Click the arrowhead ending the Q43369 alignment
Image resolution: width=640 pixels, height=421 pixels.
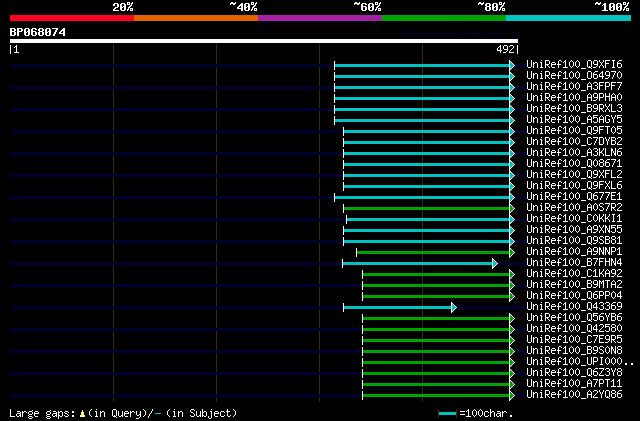pyautogui.click(x=454, y=307)
